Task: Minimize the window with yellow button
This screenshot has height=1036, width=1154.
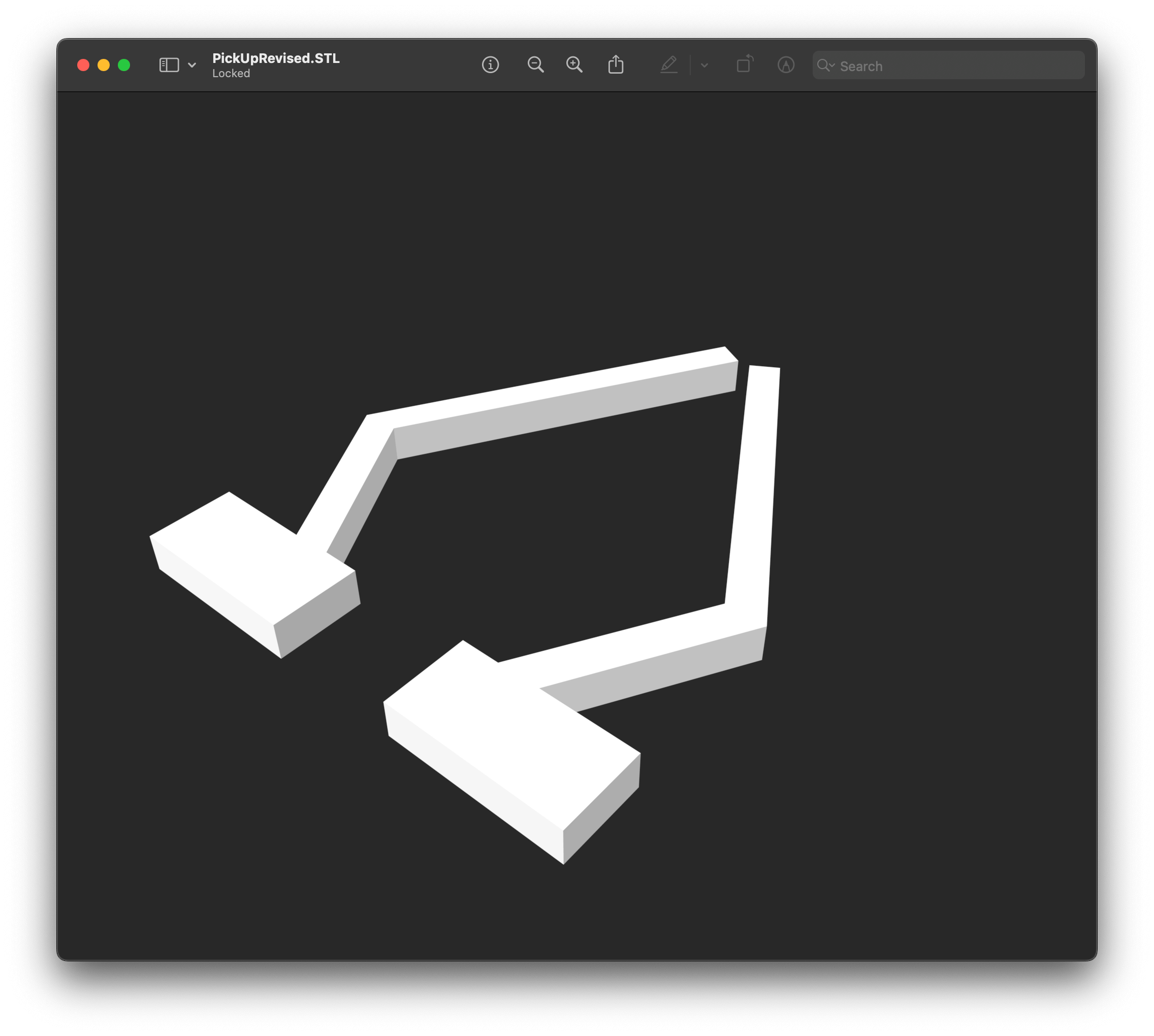Action: [104, 65]
